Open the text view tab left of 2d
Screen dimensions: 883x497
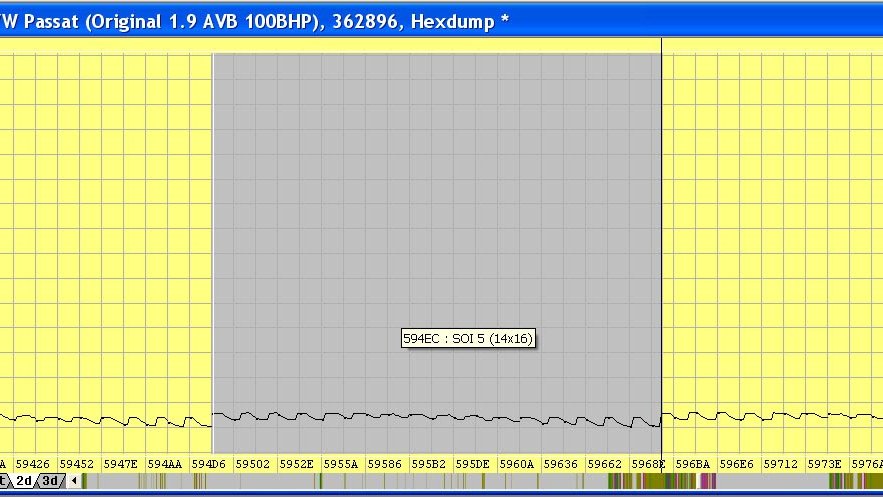[3, 481]
